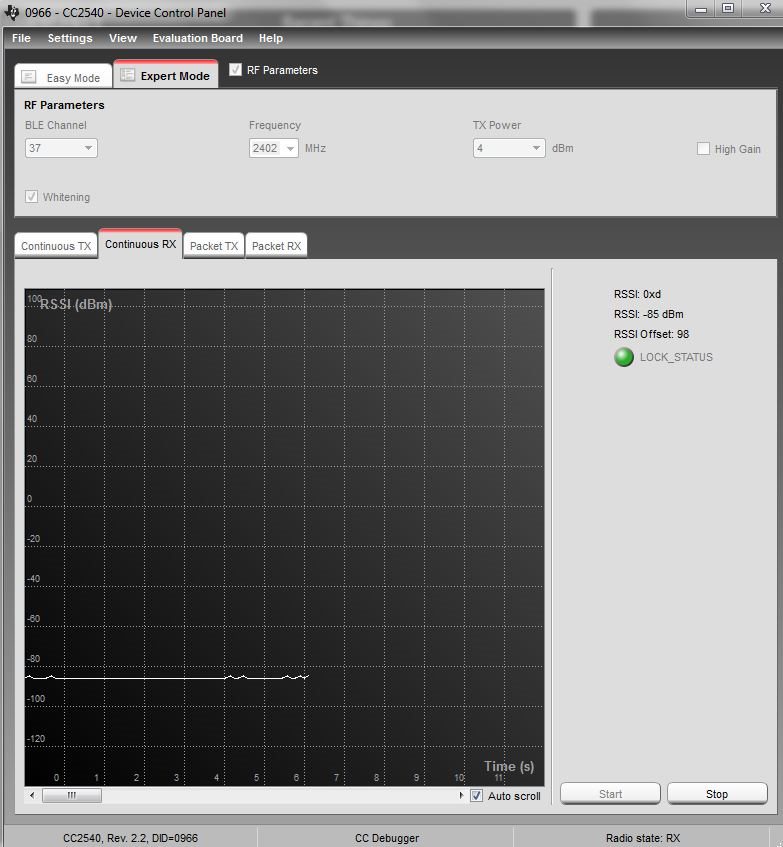Click the CC2540, Rev. 2.2 status text
This screenshot has height=847, width=783.
[130, 838]
